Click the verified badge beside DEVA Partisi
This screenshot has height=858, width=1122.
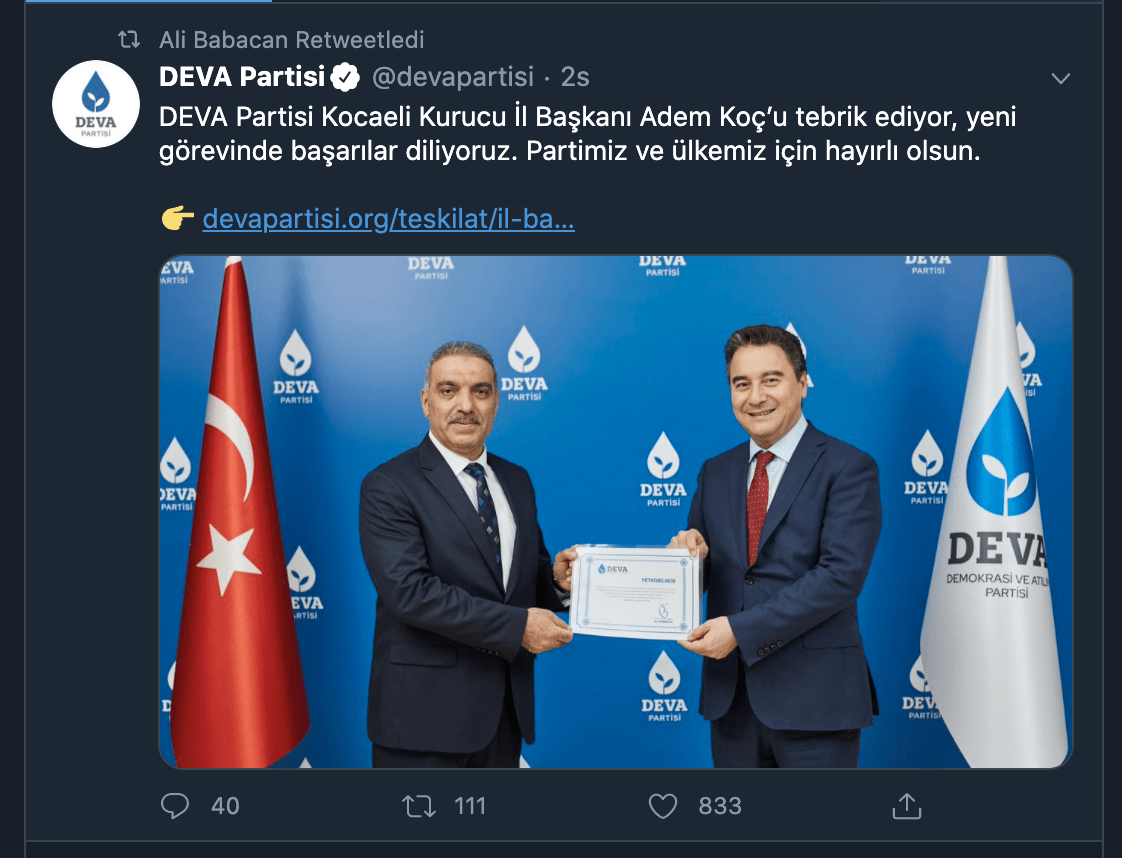[345, 77]
